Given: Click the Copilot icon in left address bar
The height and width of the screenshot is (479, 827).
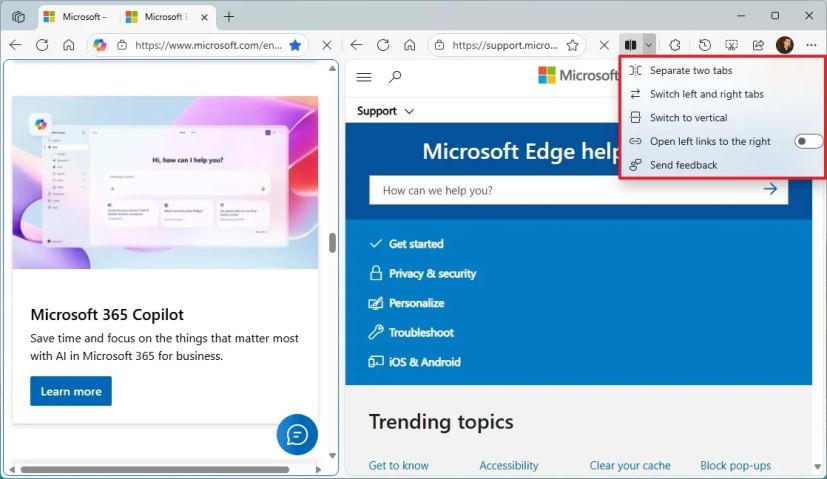Looking at the screenshot, I should 100,45.
